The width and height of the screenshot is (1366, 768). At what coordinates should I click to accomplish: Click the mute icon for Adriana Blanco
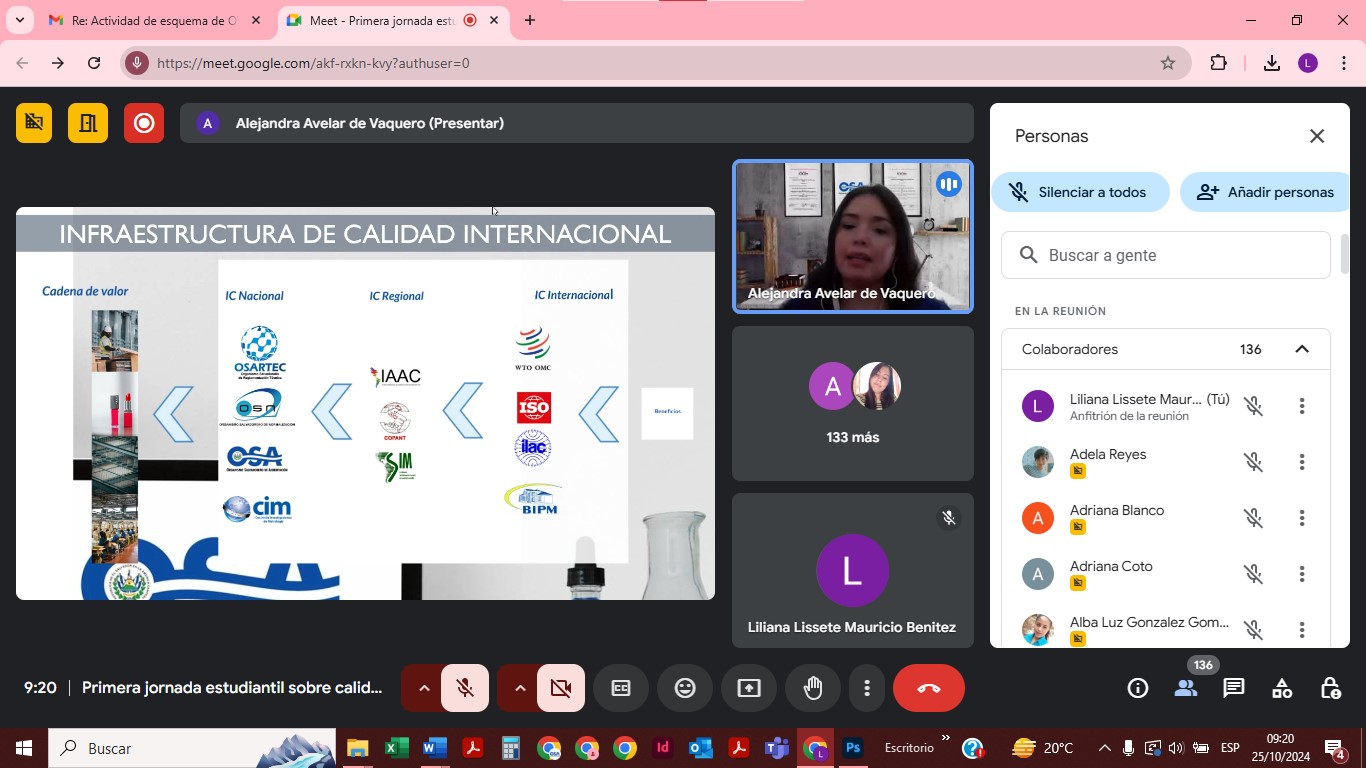(x=1253, y=518)
